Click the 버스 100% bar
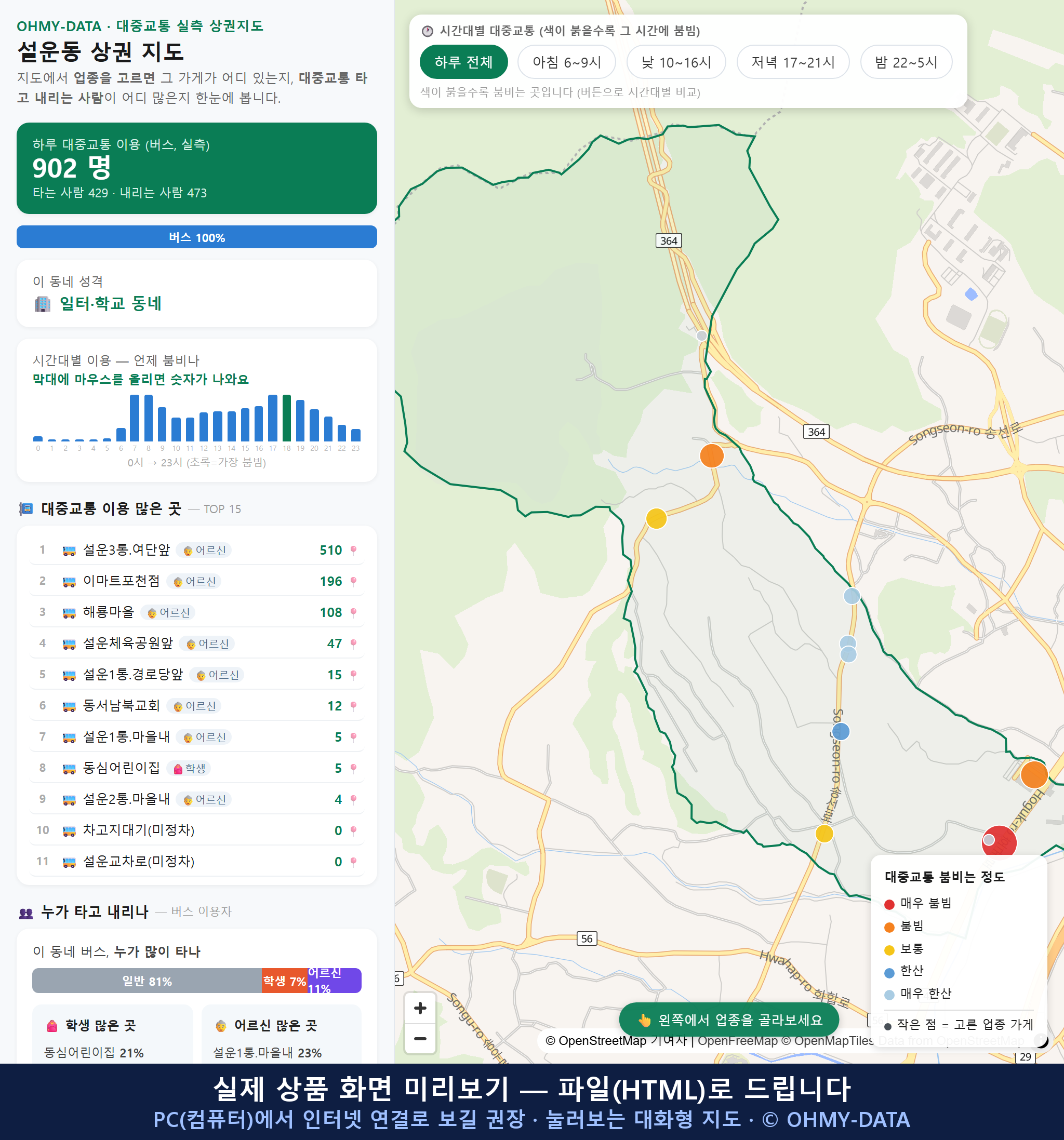This screenshot has height=1140, width=1064. click(197, 237)
